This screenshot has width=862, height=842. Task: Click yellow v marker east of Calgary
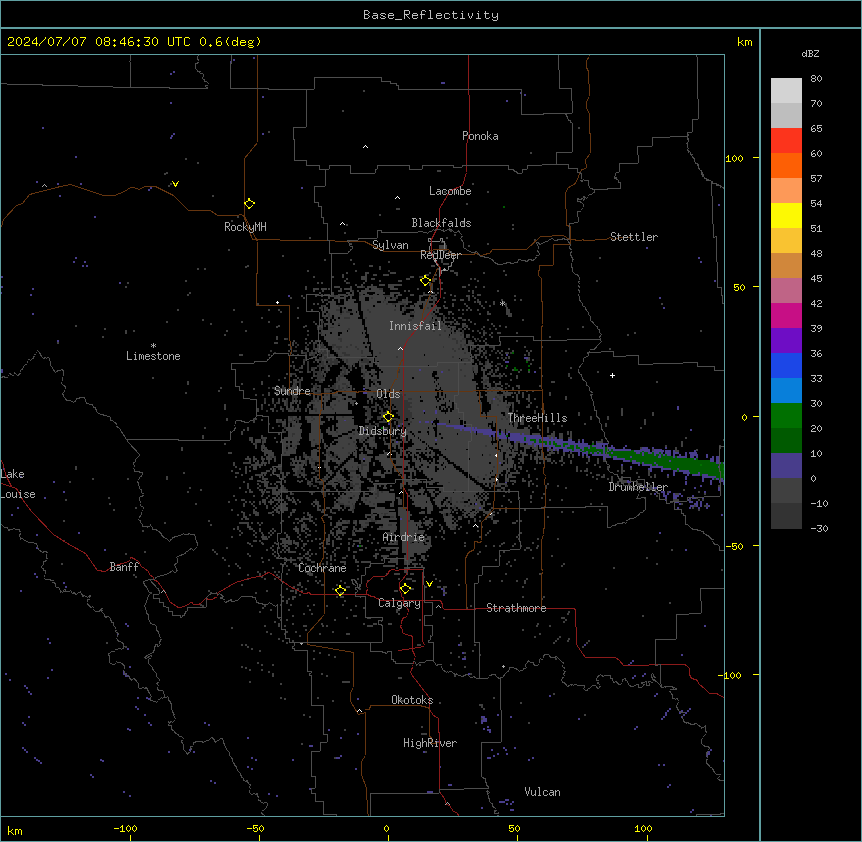tap(429, 584)
